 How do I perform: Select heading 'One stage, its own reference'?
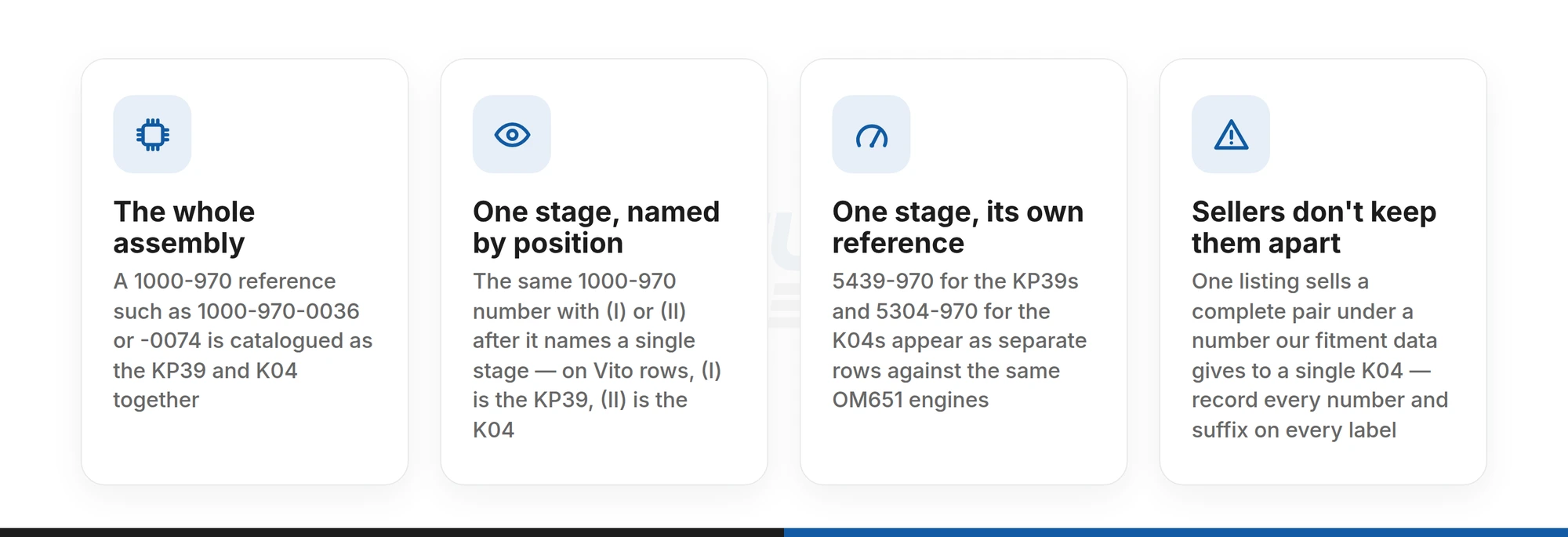958,227
